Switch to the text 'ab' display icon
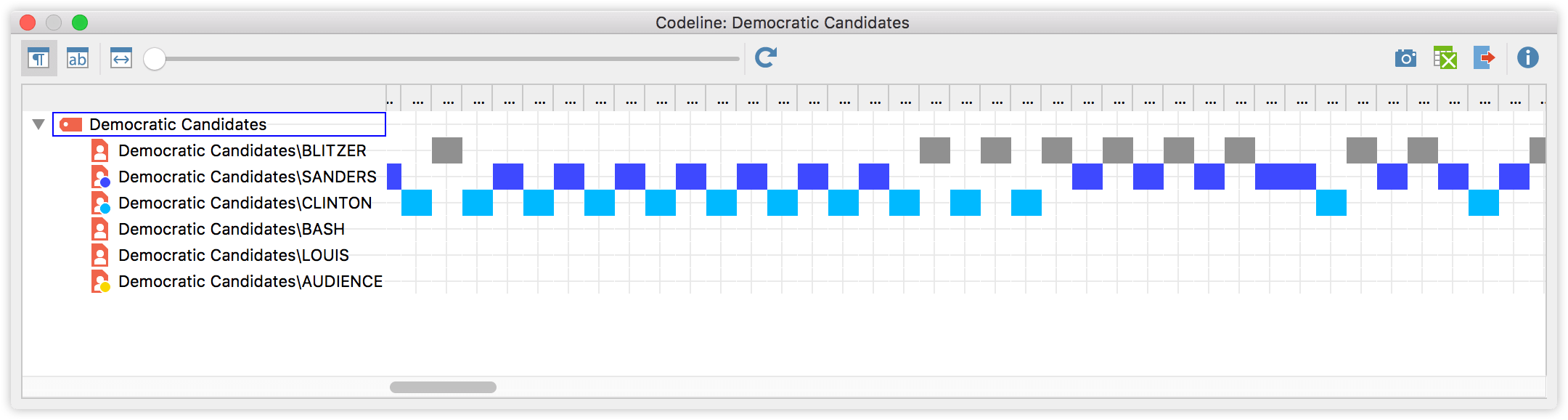 [78, 58]
